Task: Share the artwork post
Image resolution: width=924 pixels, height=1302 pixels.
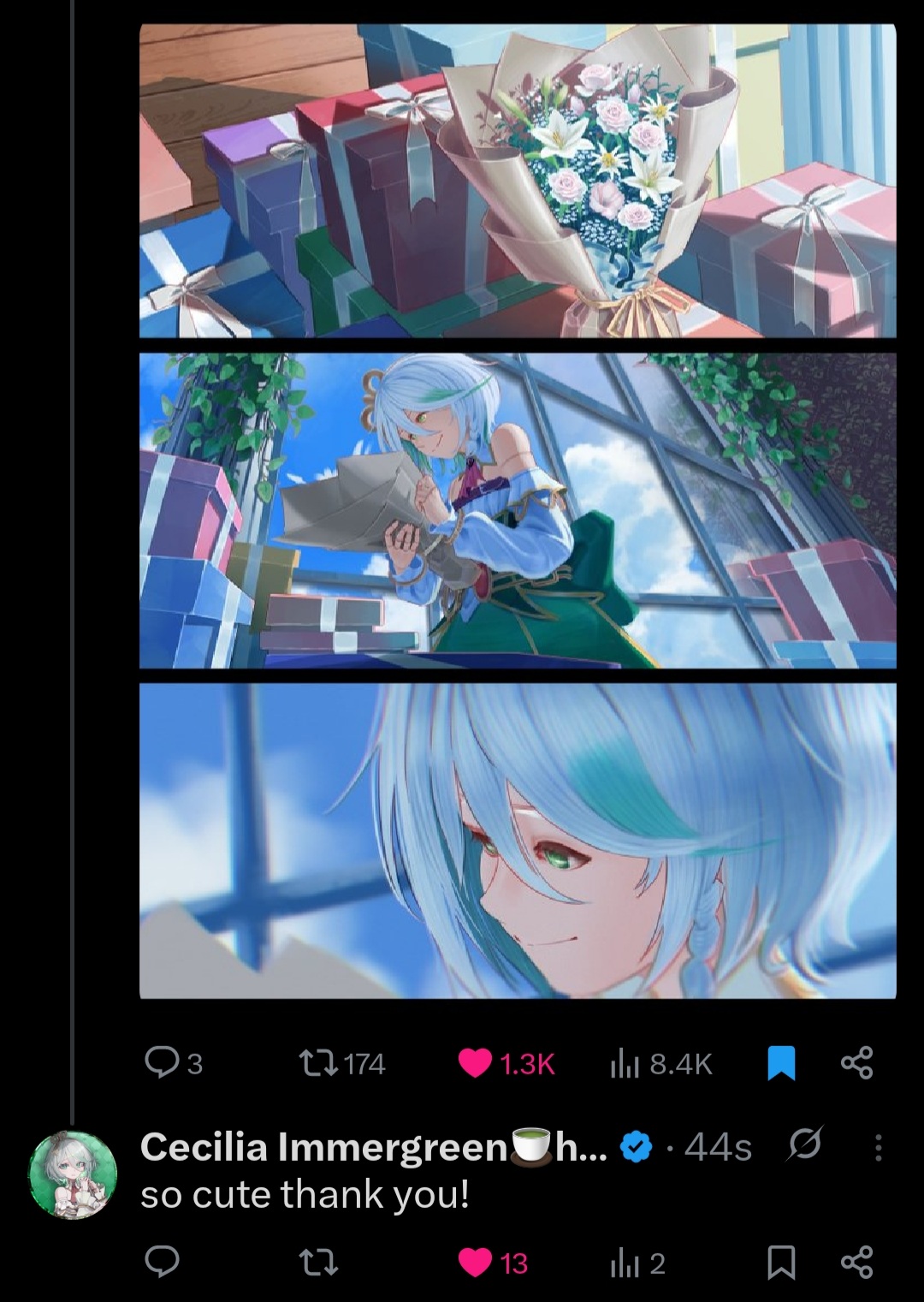Action: coord(857,1062)
